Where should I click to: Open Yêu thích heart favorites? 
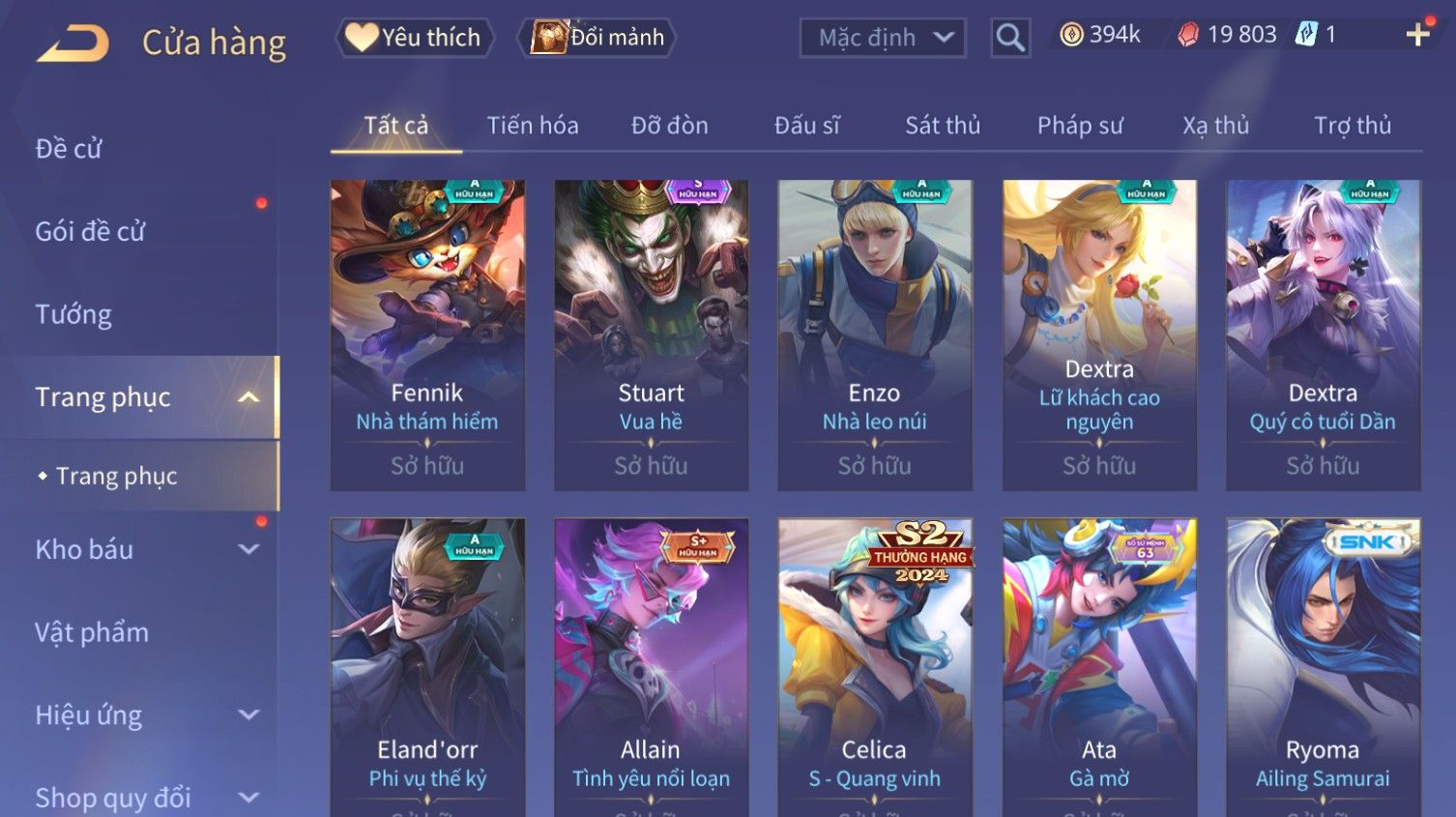tap(414, 38)
